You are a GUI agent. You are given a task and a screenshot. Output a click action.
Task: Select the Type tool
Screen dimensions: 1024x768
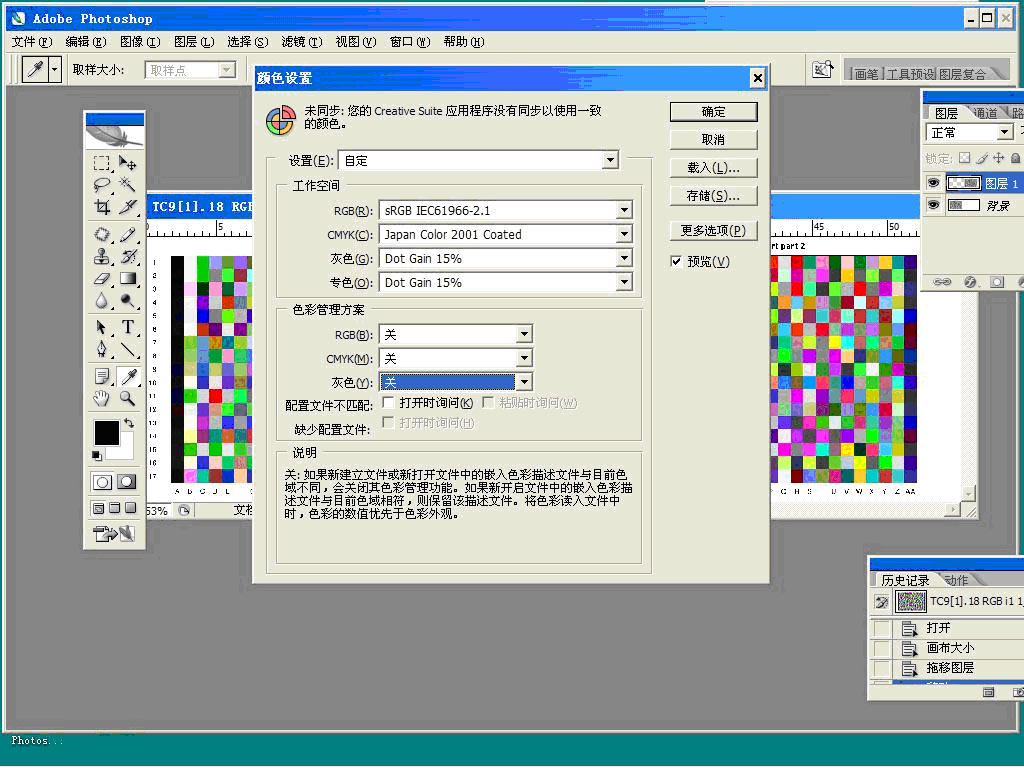coord(128,327)
